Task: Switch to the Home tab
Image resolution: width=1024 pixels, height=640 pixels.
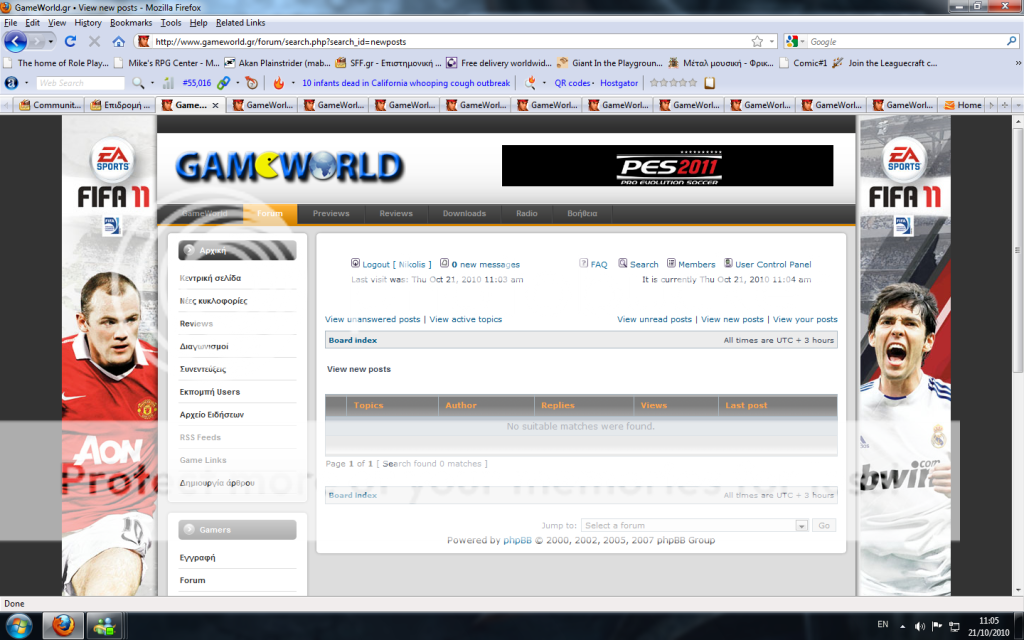Action: (963, 104)
